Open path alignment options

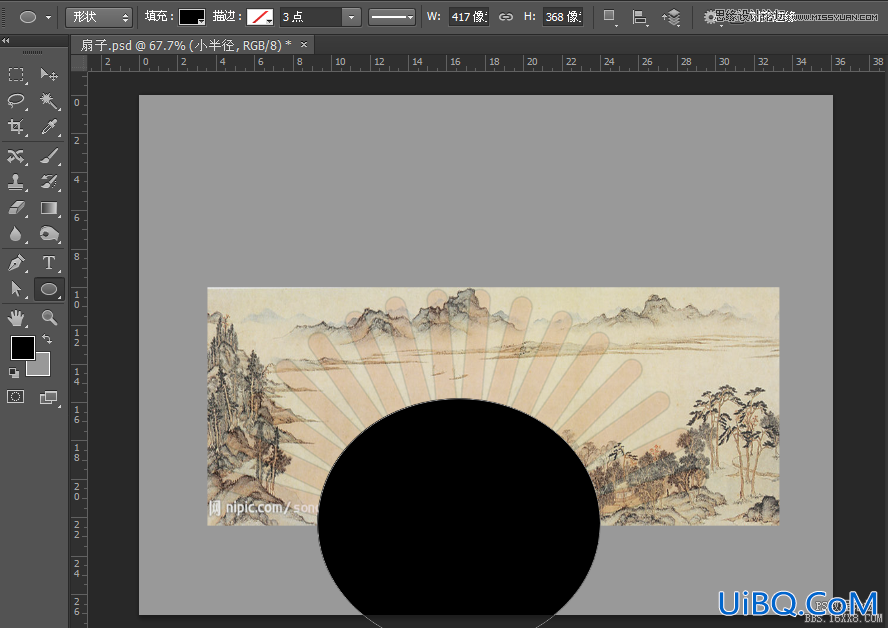pos(640,17)
